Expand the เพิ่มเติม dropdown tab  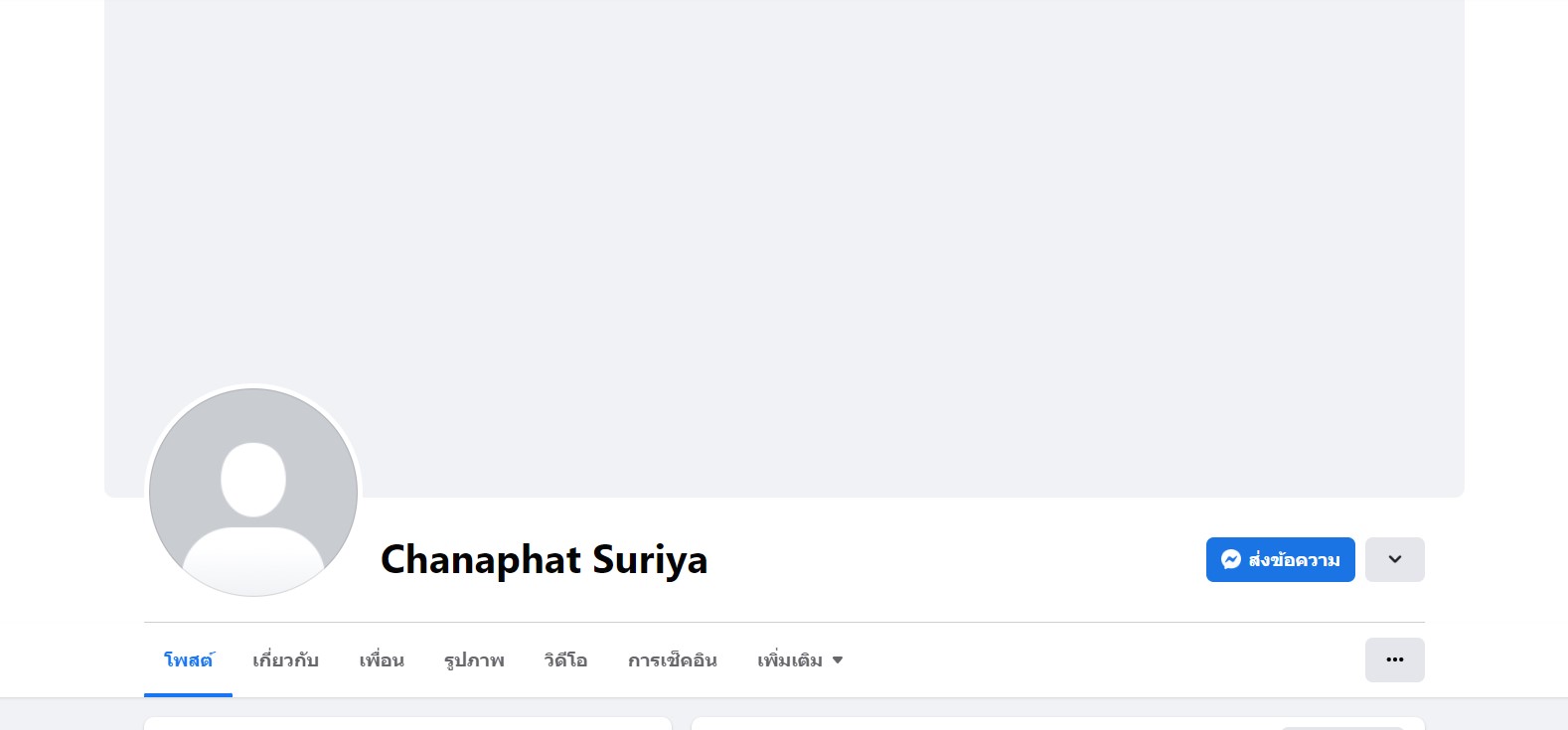coord(800,660)
